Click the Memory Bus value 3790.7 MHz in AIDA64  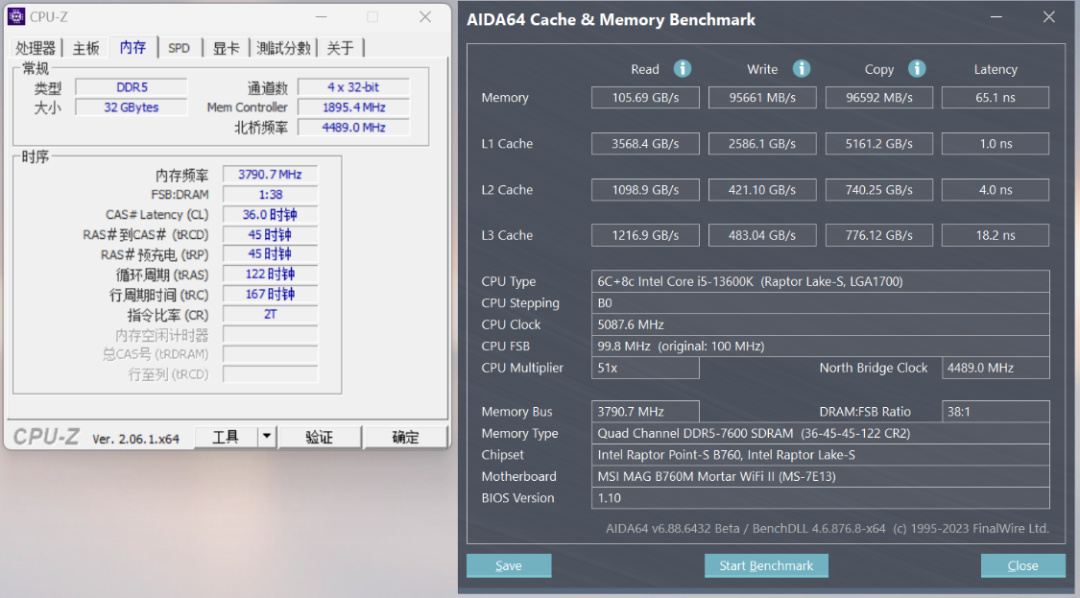point(645,411)
